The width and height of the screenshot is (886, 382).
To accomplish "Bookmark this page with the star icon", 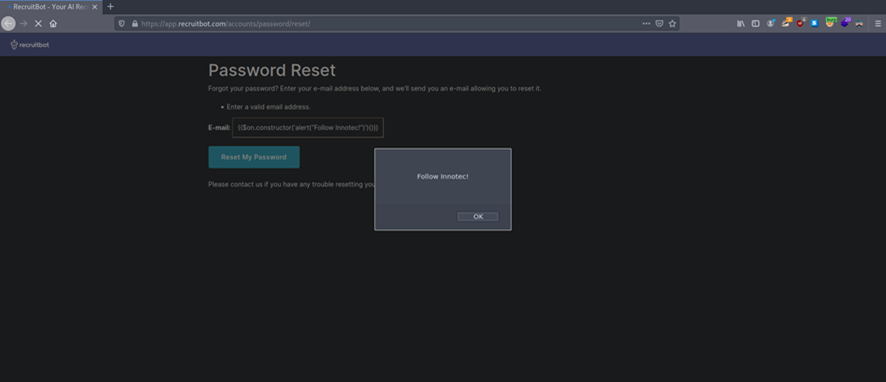I will (x=672, y=24).
